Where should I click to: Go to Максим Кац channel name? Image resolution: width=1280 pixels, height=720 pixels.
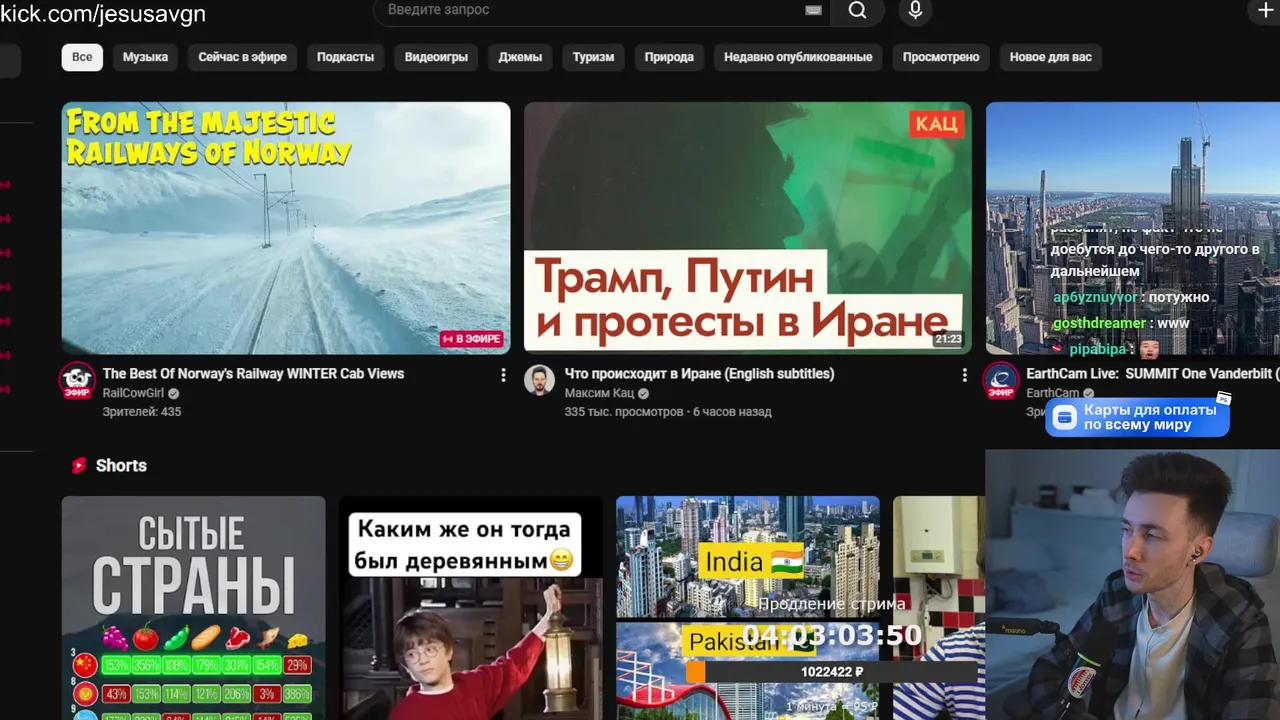(599, 393)
